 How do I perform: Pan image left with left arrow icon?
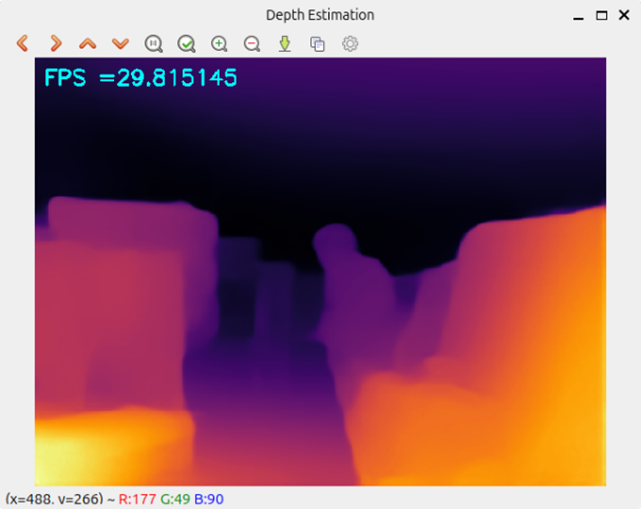click(x=22, y=43)
